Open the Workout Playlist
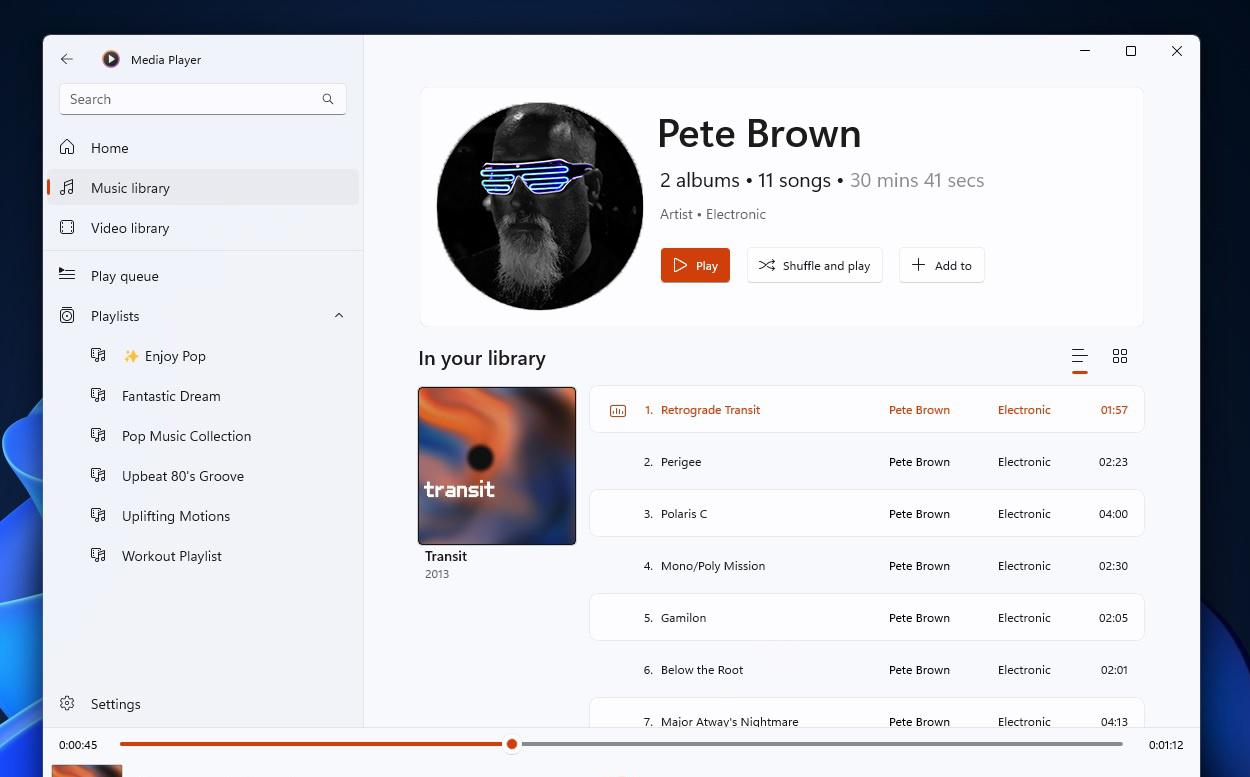The image size is (1250, 777). tap(203, 556)
